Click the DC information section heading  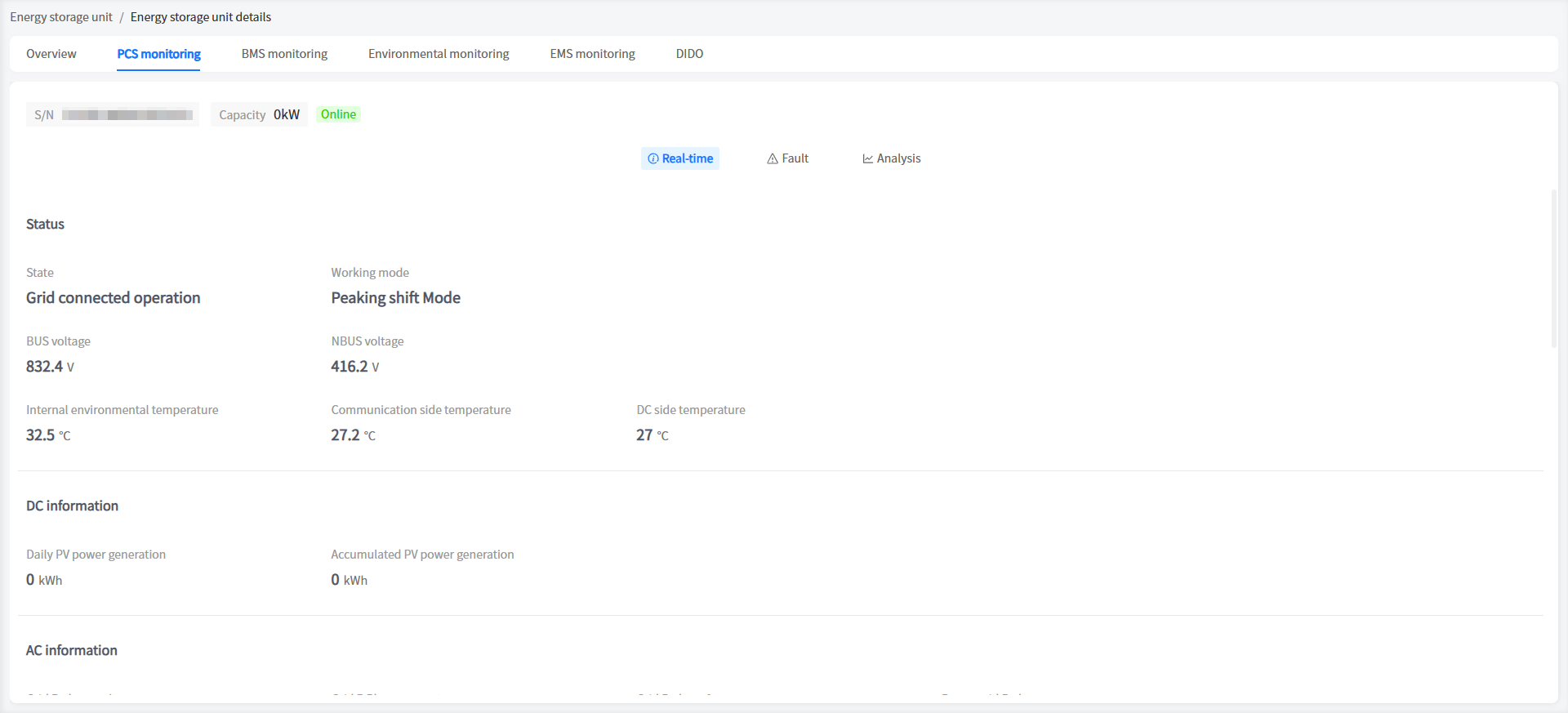[x=72, y=506]
